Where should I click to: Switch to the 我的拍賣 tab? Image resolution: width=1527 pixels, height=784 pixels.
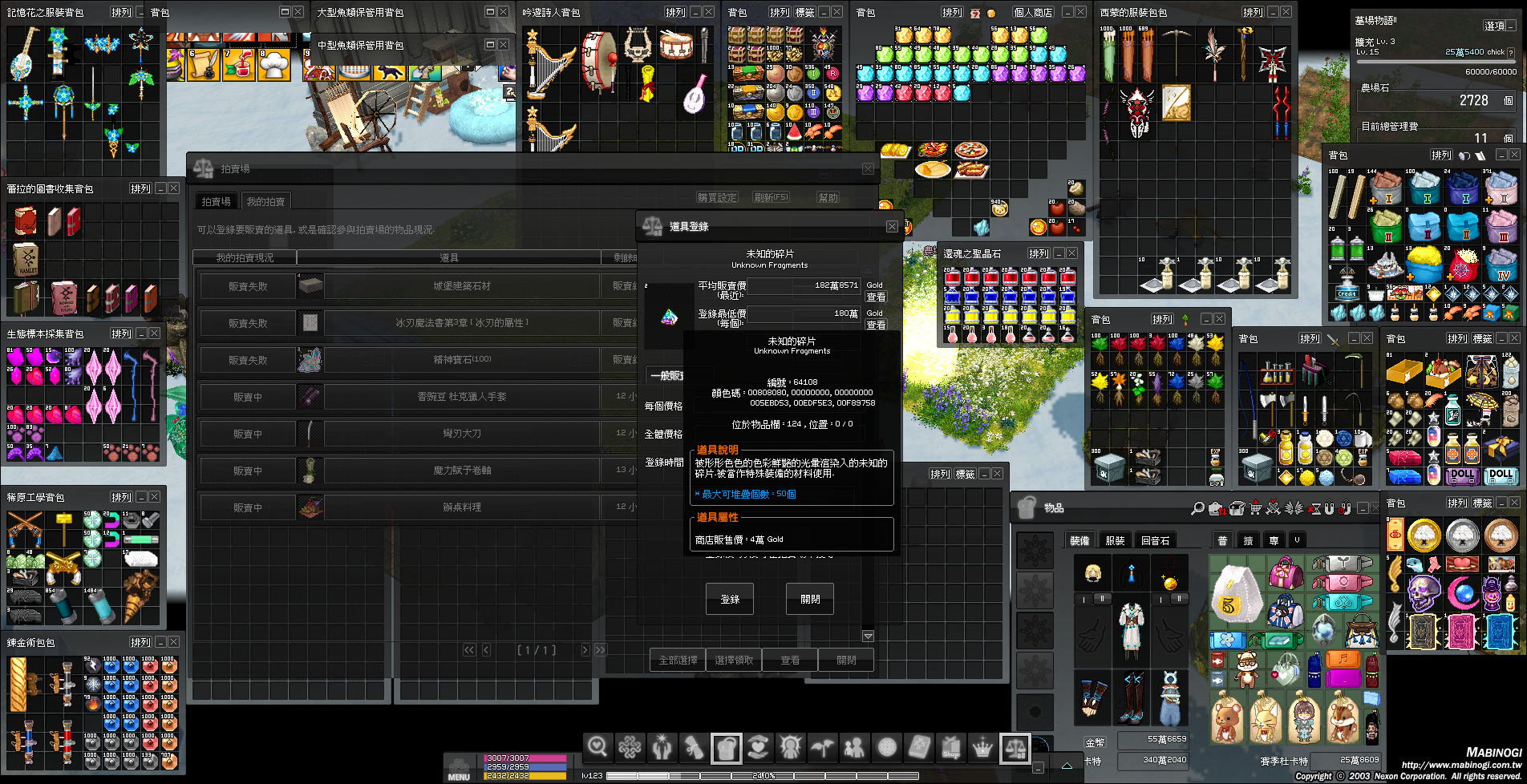pyautogui.click(x=265, y=201)
